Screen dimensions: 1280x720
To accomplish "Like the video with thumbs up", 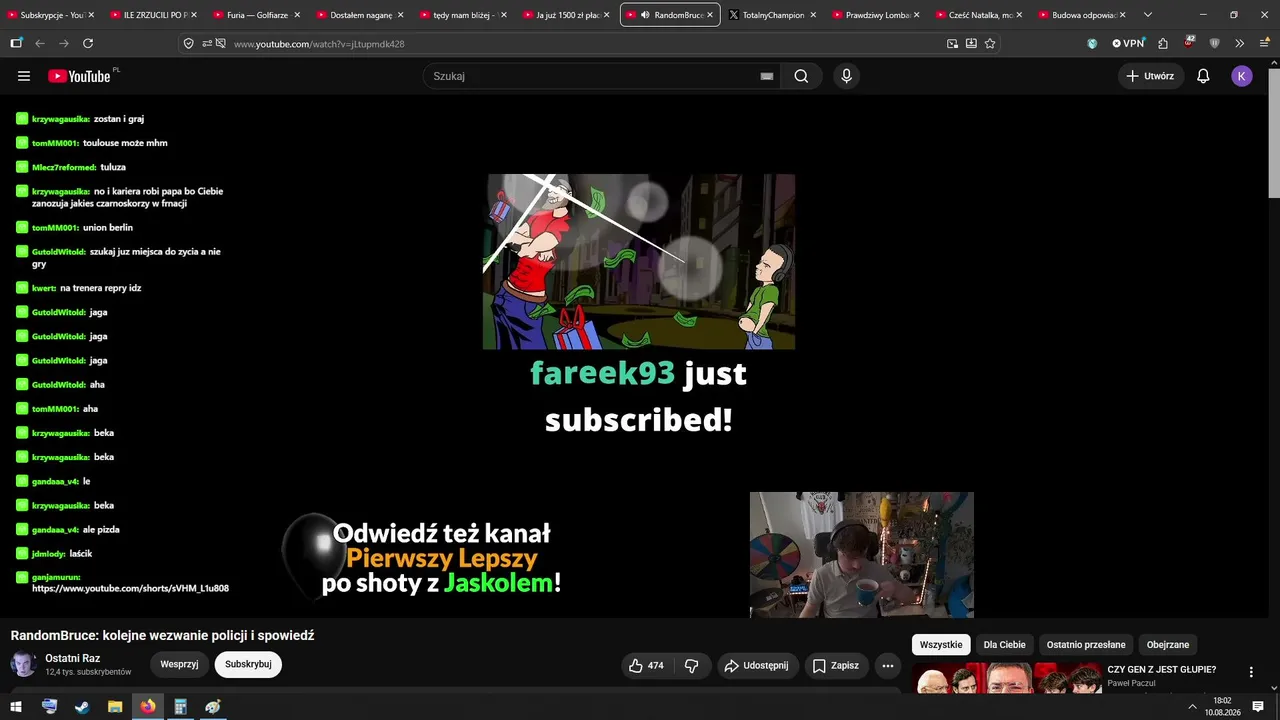I will click(x=646, y=666).
